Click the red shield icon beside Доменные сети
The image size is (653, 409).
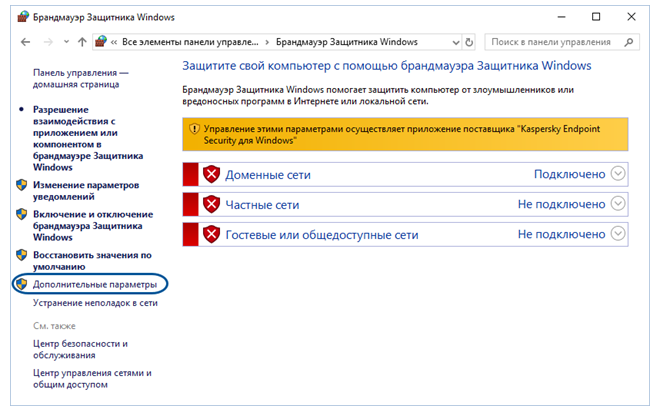211,174
